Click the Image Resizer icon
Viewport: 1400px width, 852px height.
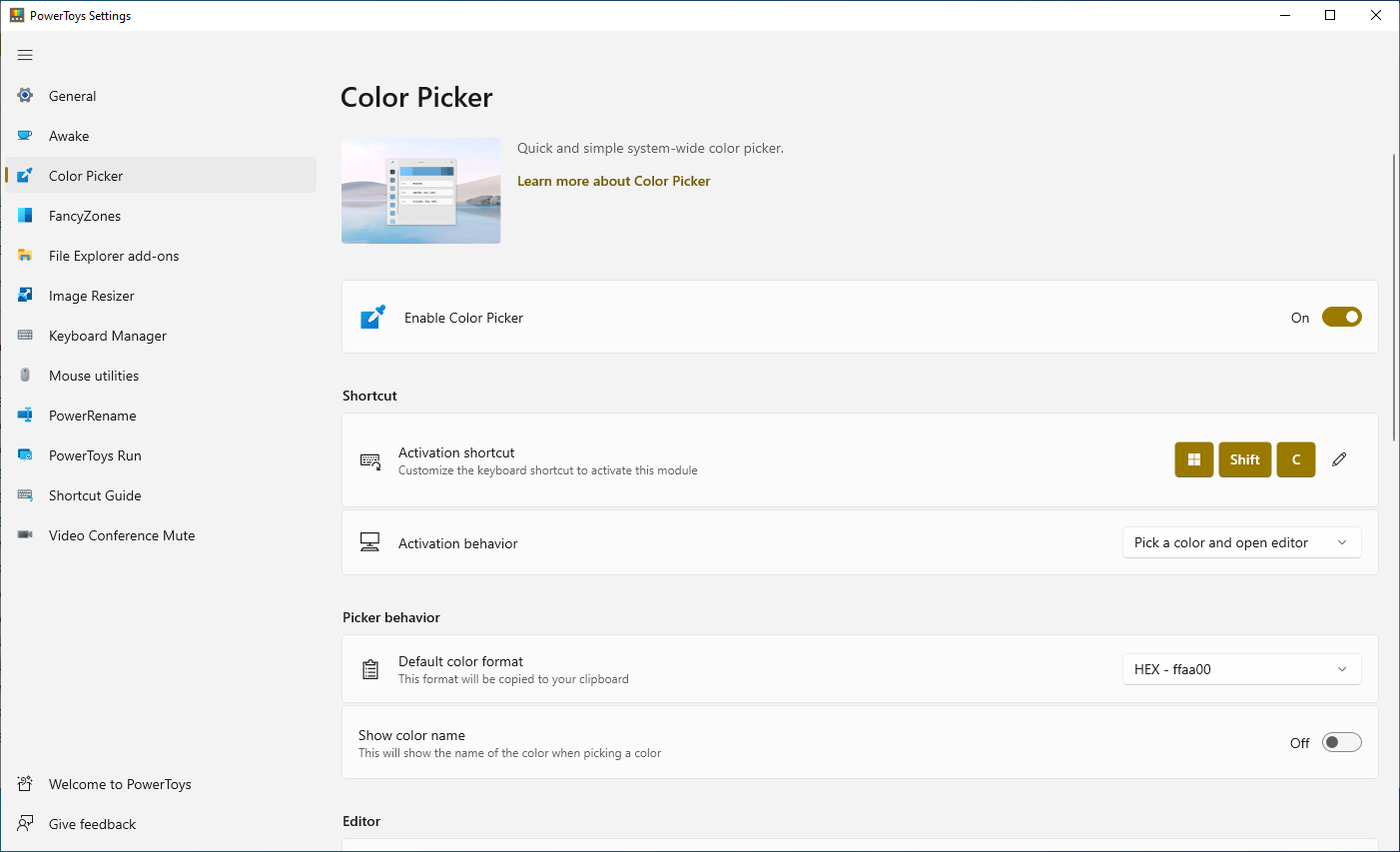pos(25,296)
